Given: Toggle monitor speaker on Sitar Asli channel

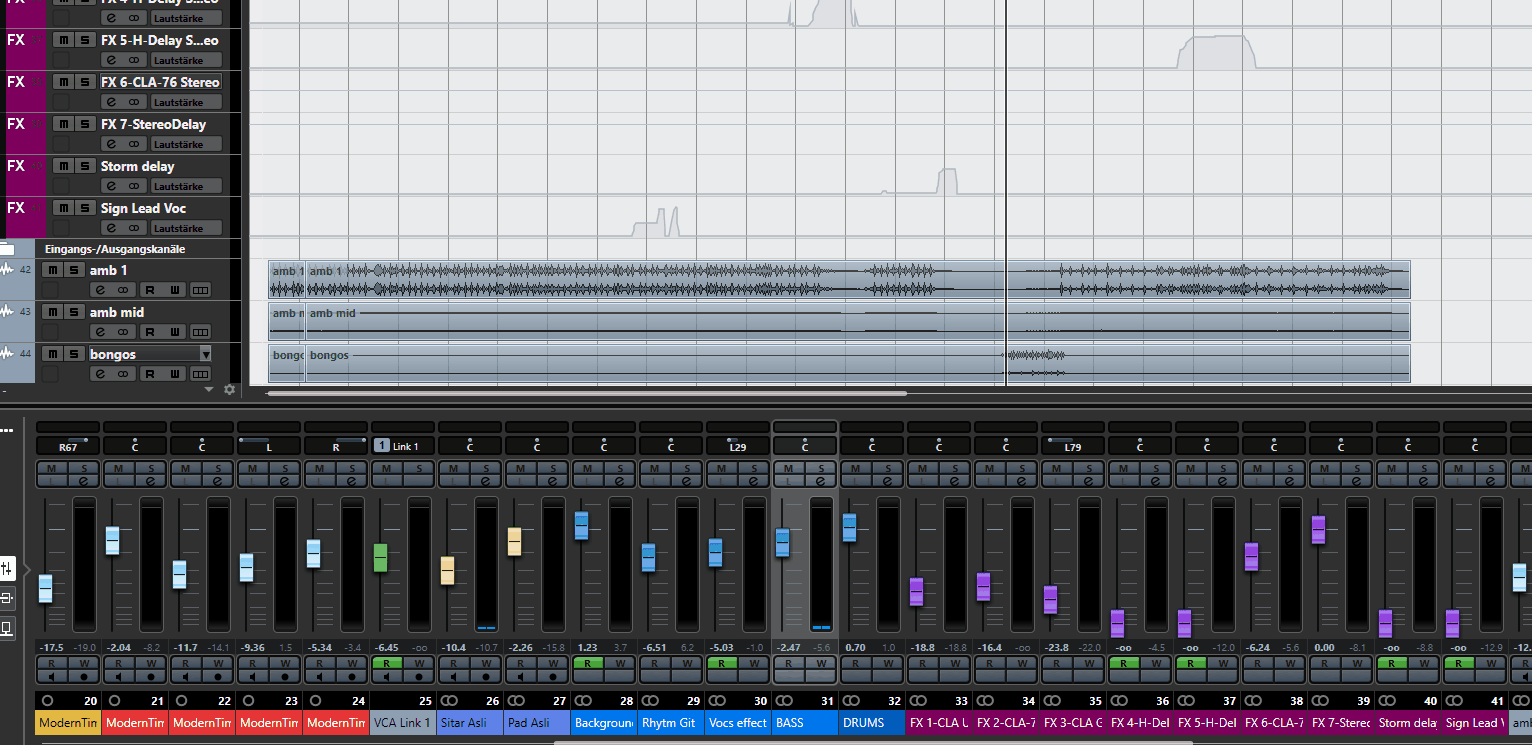Looking at the screenshot, I should click(x=451, y=677).
